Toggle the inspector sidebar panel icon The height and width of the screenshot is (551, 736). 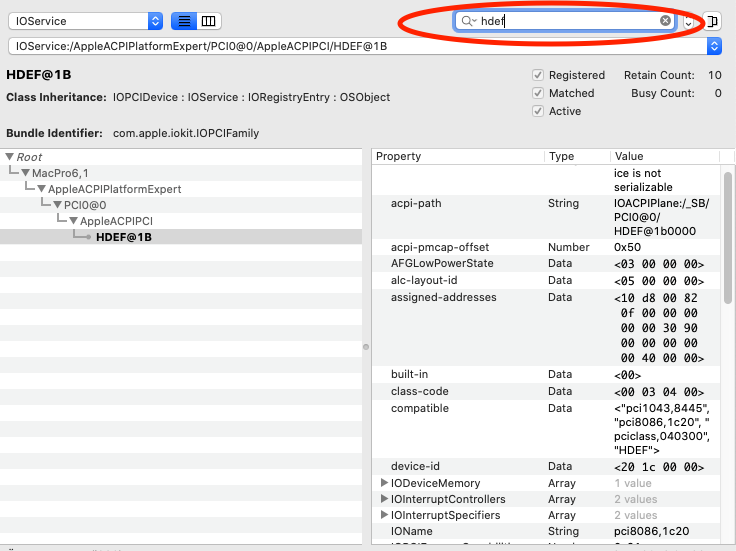pyautogui.click(x=712, y=21)
